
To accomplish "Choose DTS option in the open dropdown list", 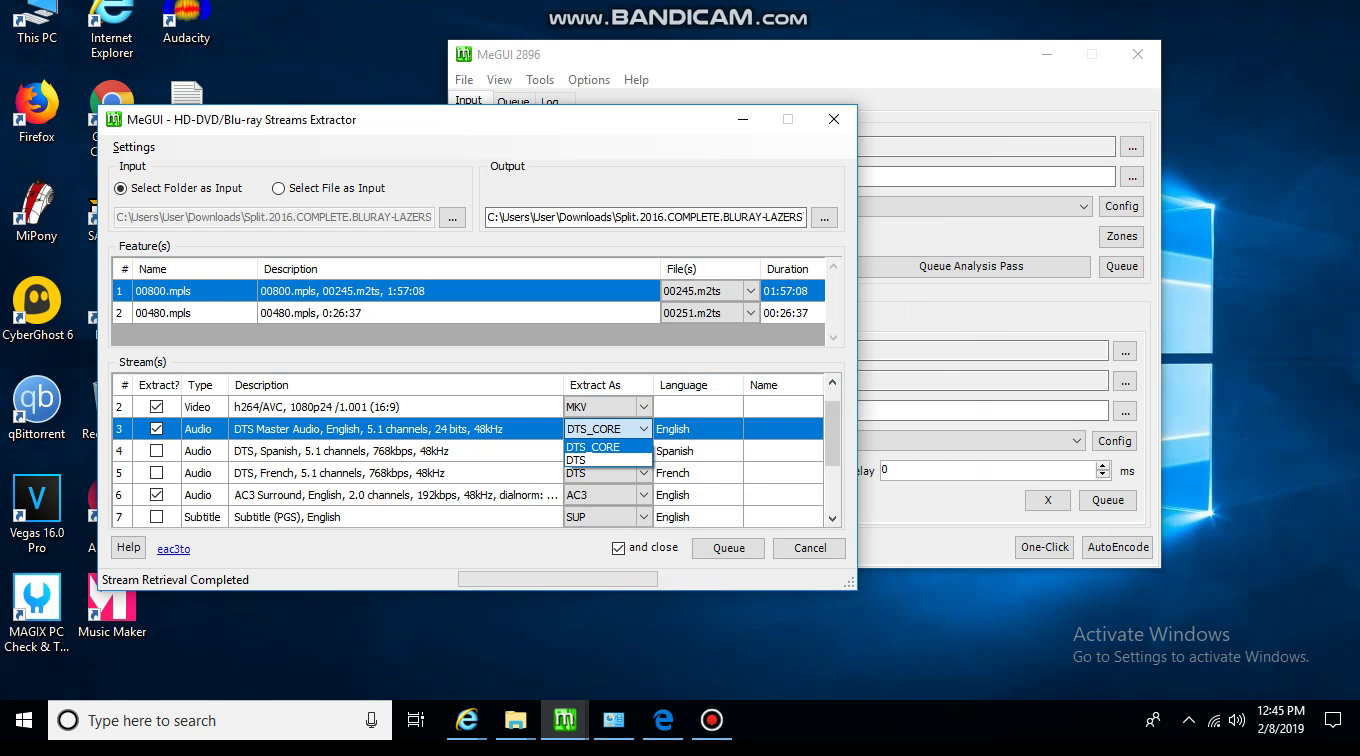I will 608,460.
